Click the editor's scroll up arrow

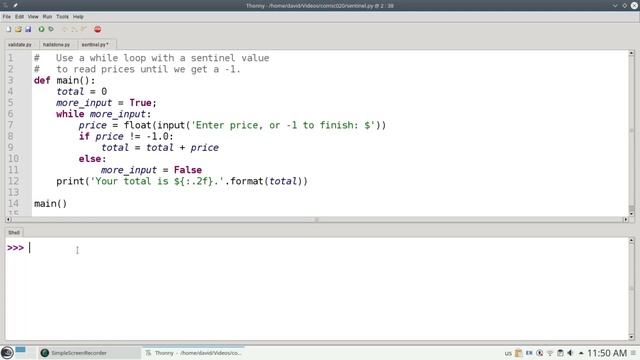(x=631, y=53)
